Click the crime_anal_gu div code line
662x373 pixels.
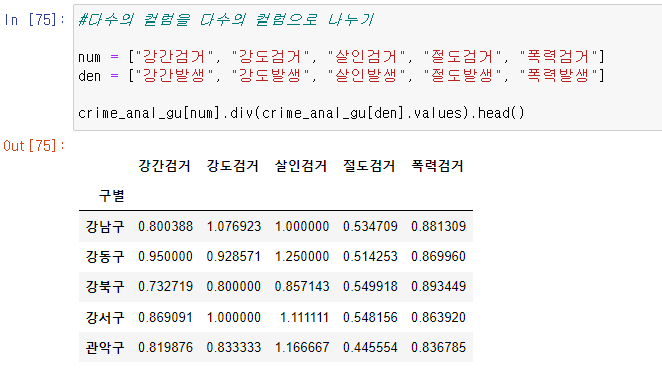[x=301, y=113]
